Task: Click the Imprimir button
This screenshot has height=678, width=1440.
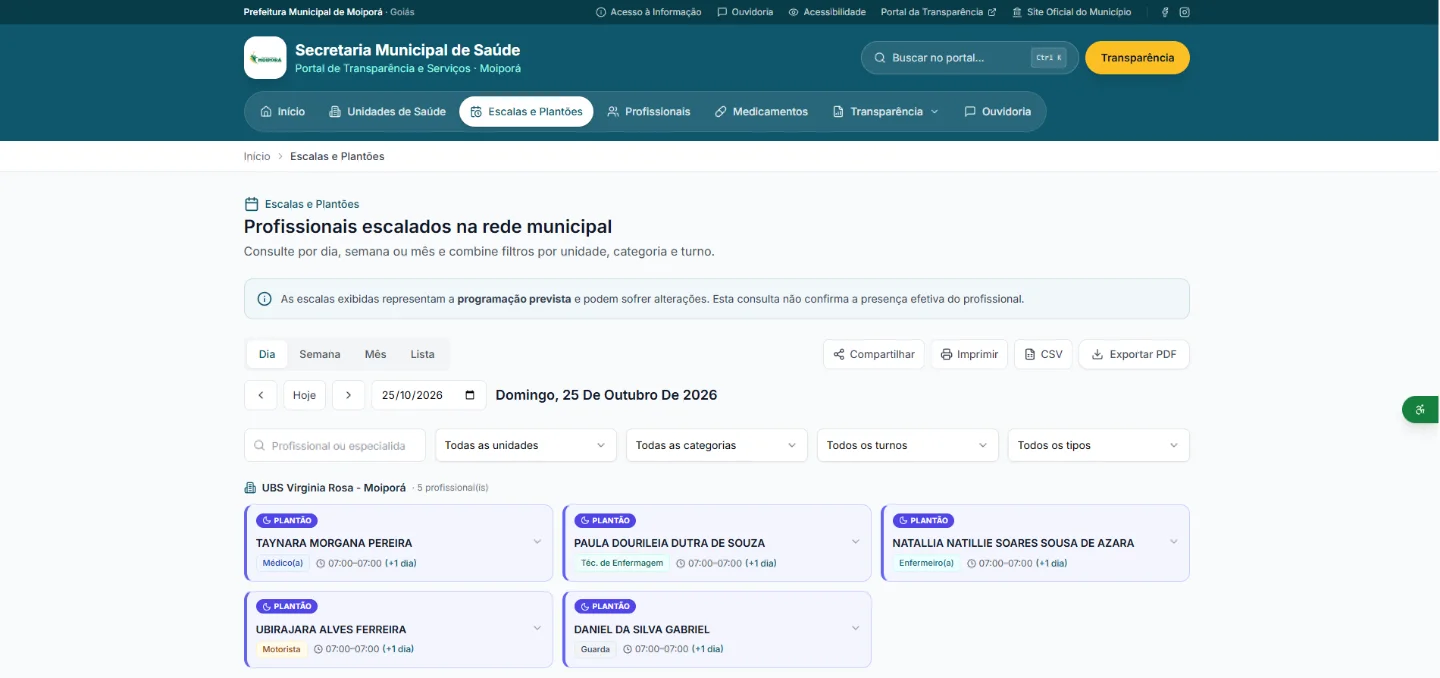Action: (x=969, y=354)
